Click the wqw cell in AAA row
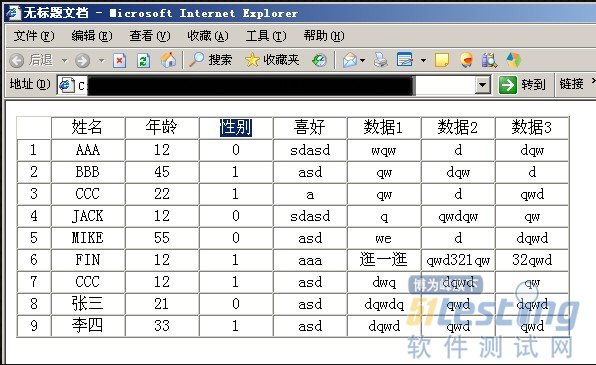 (x=384, y=150)
